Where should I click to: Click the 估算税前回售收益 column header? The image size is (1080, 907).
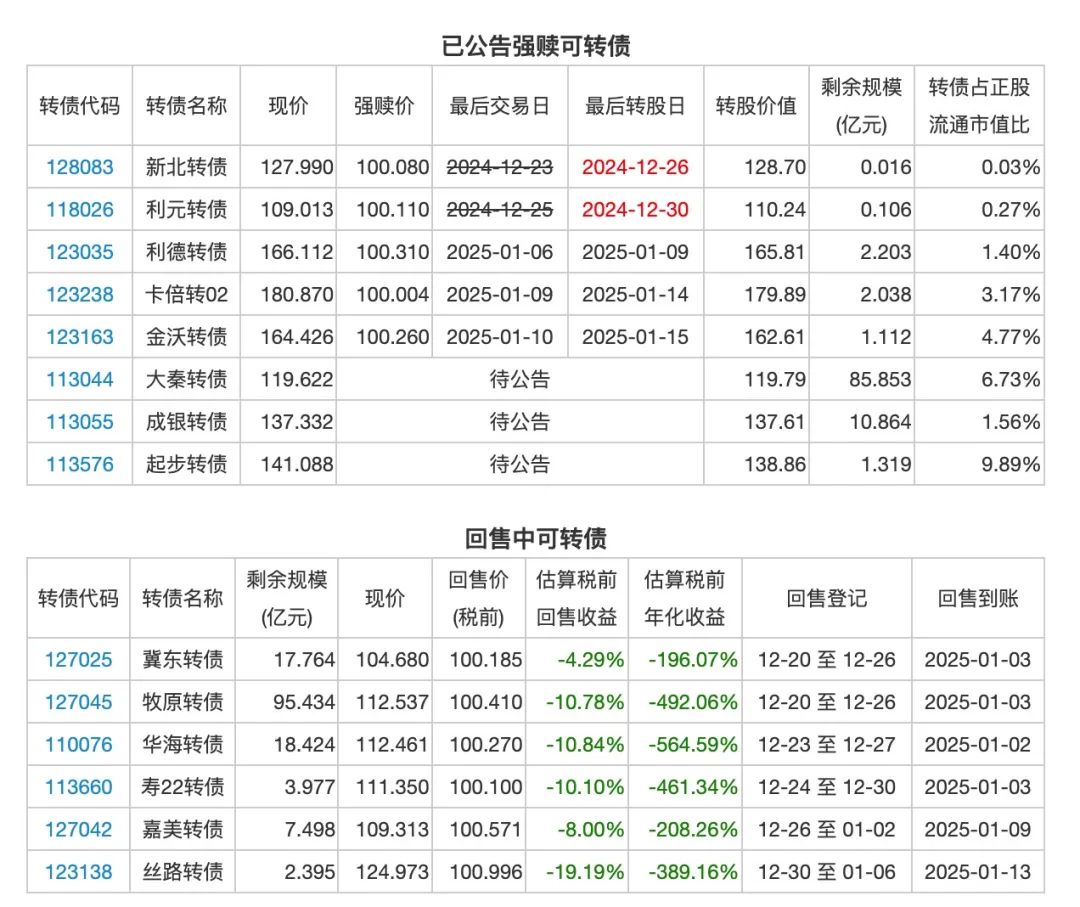tap(577, 598)
